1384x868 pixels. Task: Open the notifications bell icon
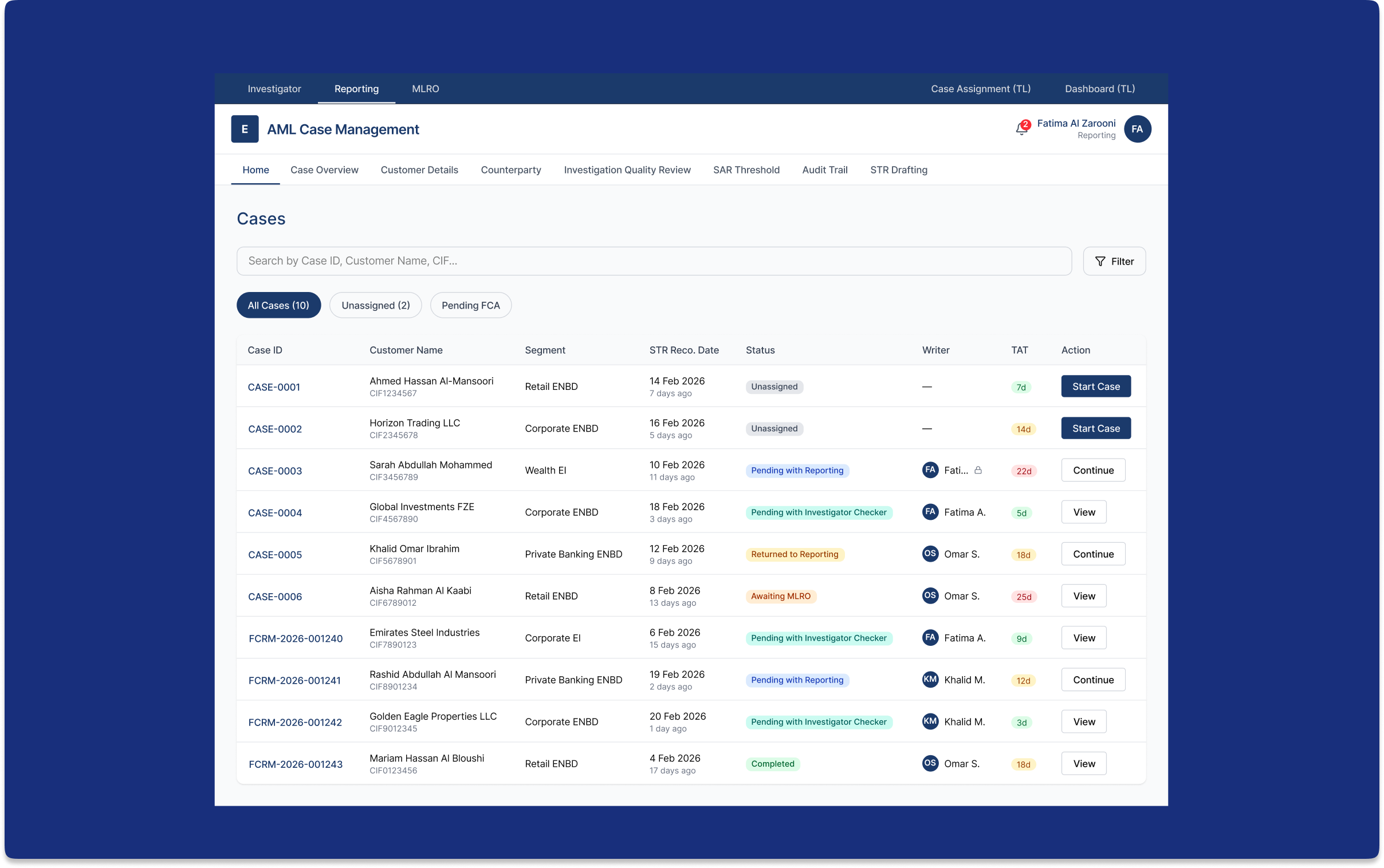coord(1021,129)
